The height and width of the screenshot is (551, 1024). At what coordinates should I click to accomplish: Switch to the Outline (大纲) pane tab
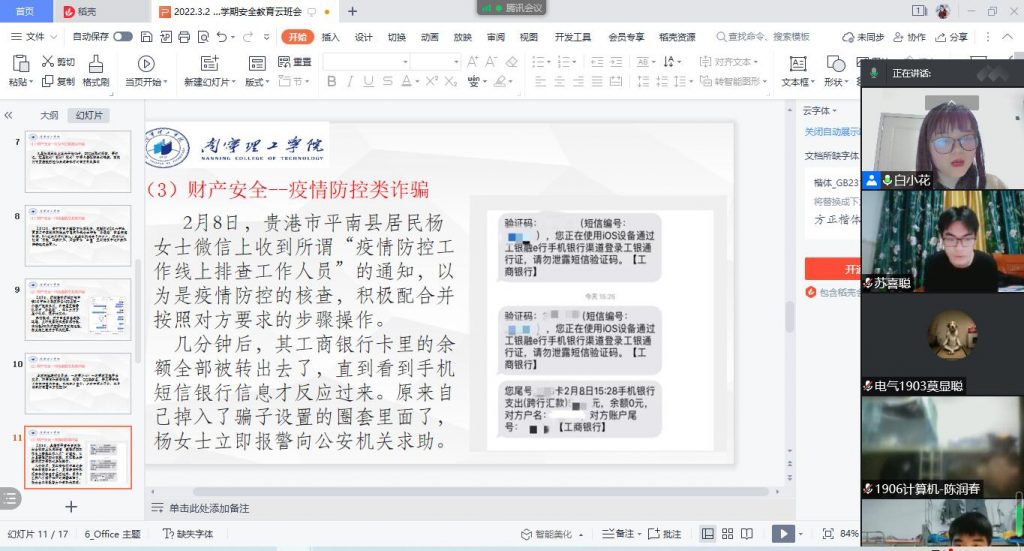click(48, 115)
